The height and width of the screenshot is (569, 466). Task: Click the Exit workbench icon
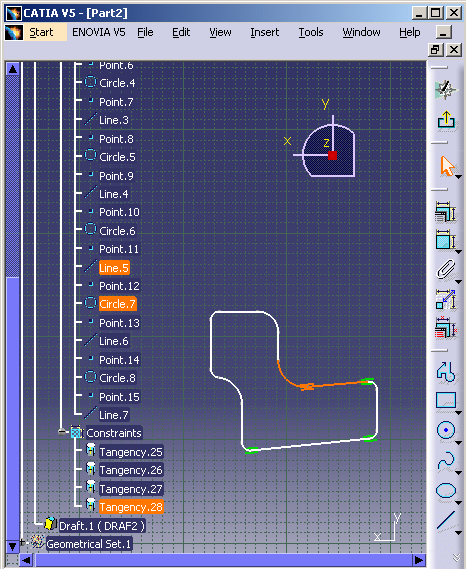point(446,119)
